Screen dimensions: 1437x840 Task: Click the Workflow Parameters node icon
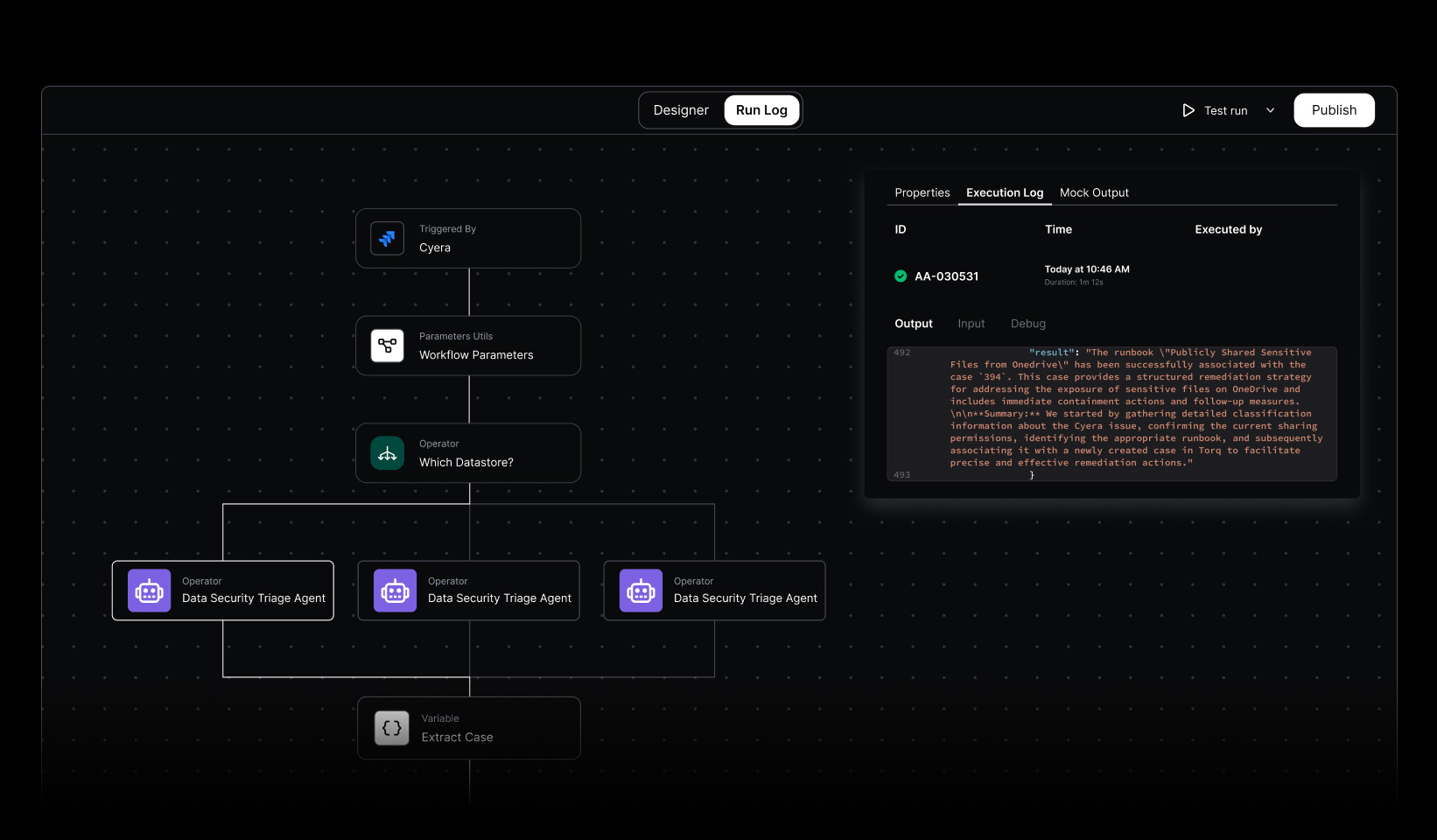tap(387, 346)
